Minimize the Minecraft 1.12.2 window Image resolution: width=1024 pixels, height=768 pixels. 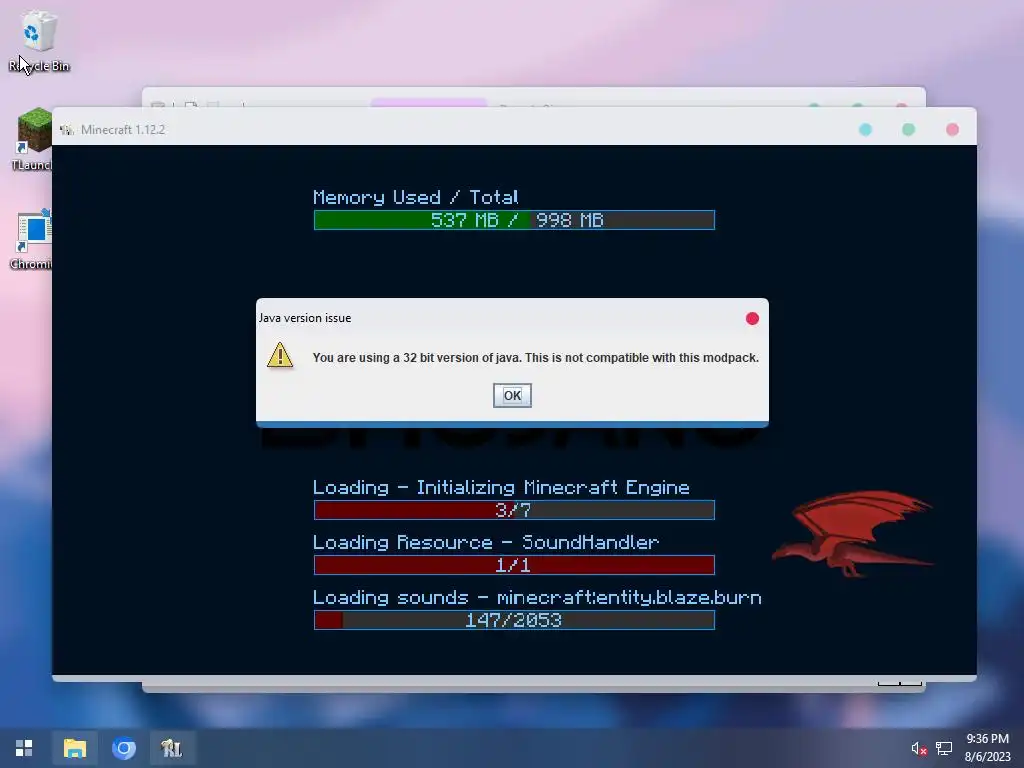click(865, 129)
